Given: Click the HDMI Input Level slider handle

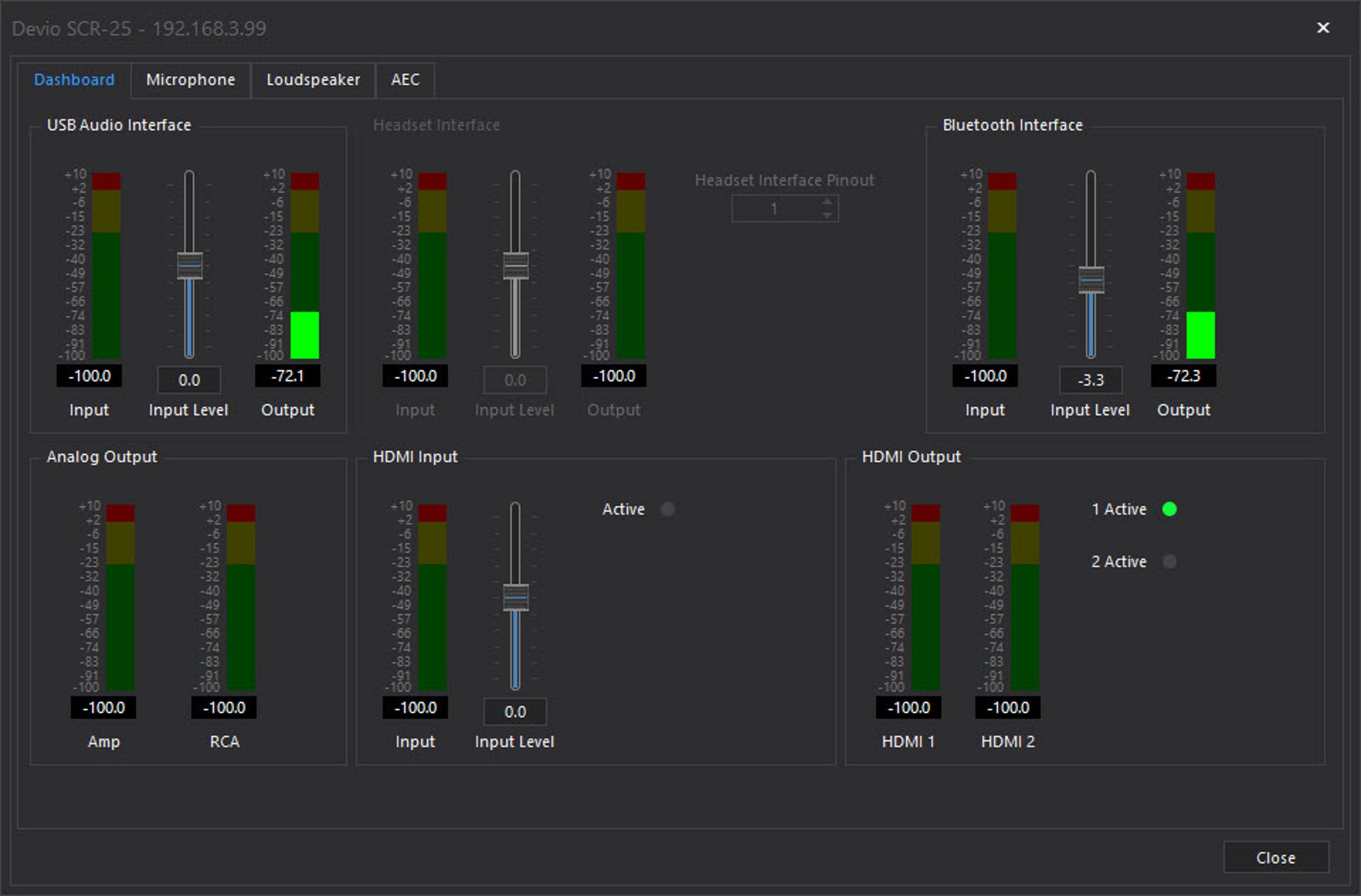Looking at the screenshot, I should click(515, 598).
